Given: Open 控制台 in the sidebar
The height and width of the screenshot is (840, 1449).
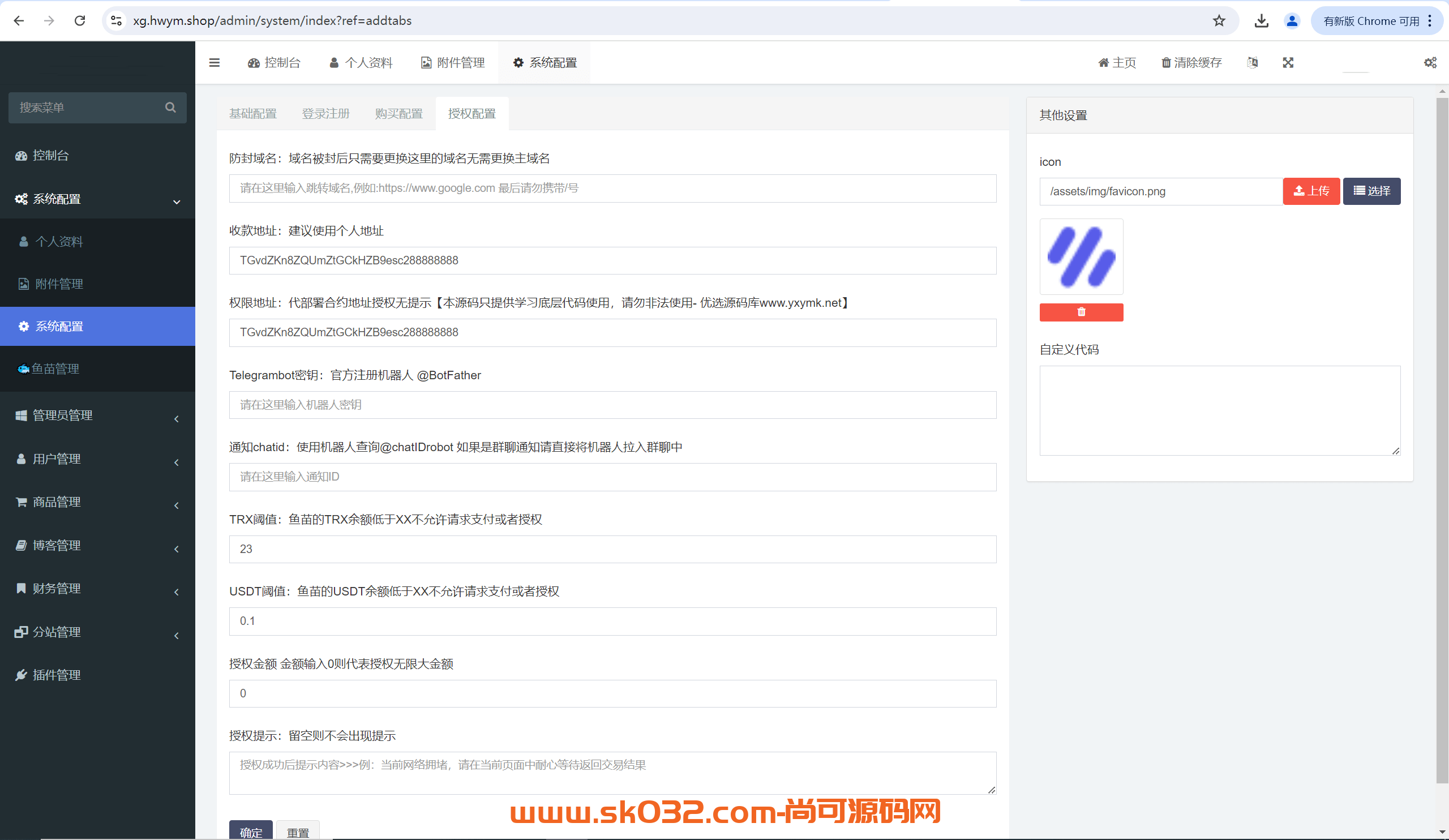Looking at the screenshot, I should pos(98,155).
